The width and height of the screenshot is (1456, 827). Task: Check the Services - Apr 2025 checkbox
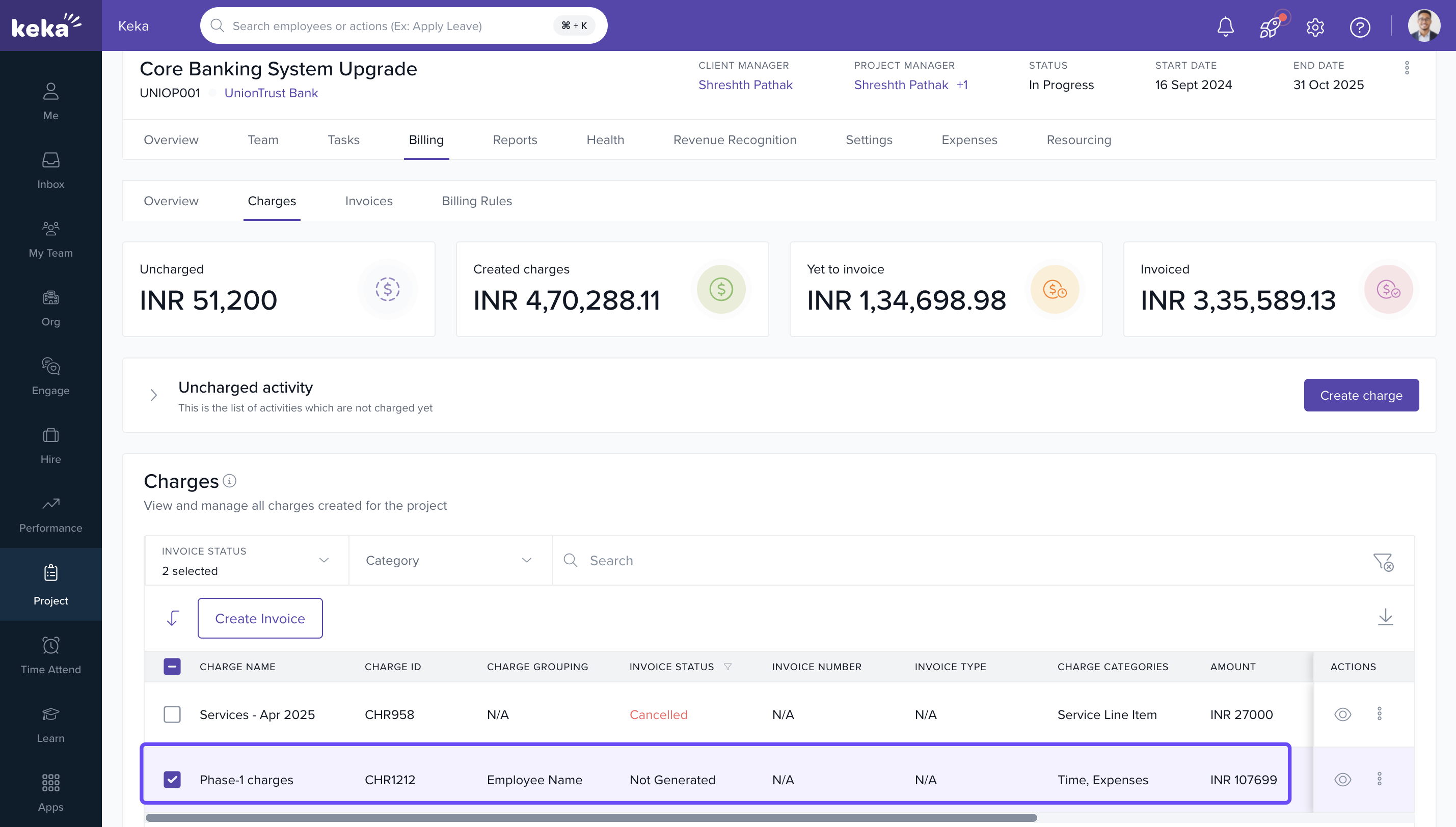coord(172,714)
